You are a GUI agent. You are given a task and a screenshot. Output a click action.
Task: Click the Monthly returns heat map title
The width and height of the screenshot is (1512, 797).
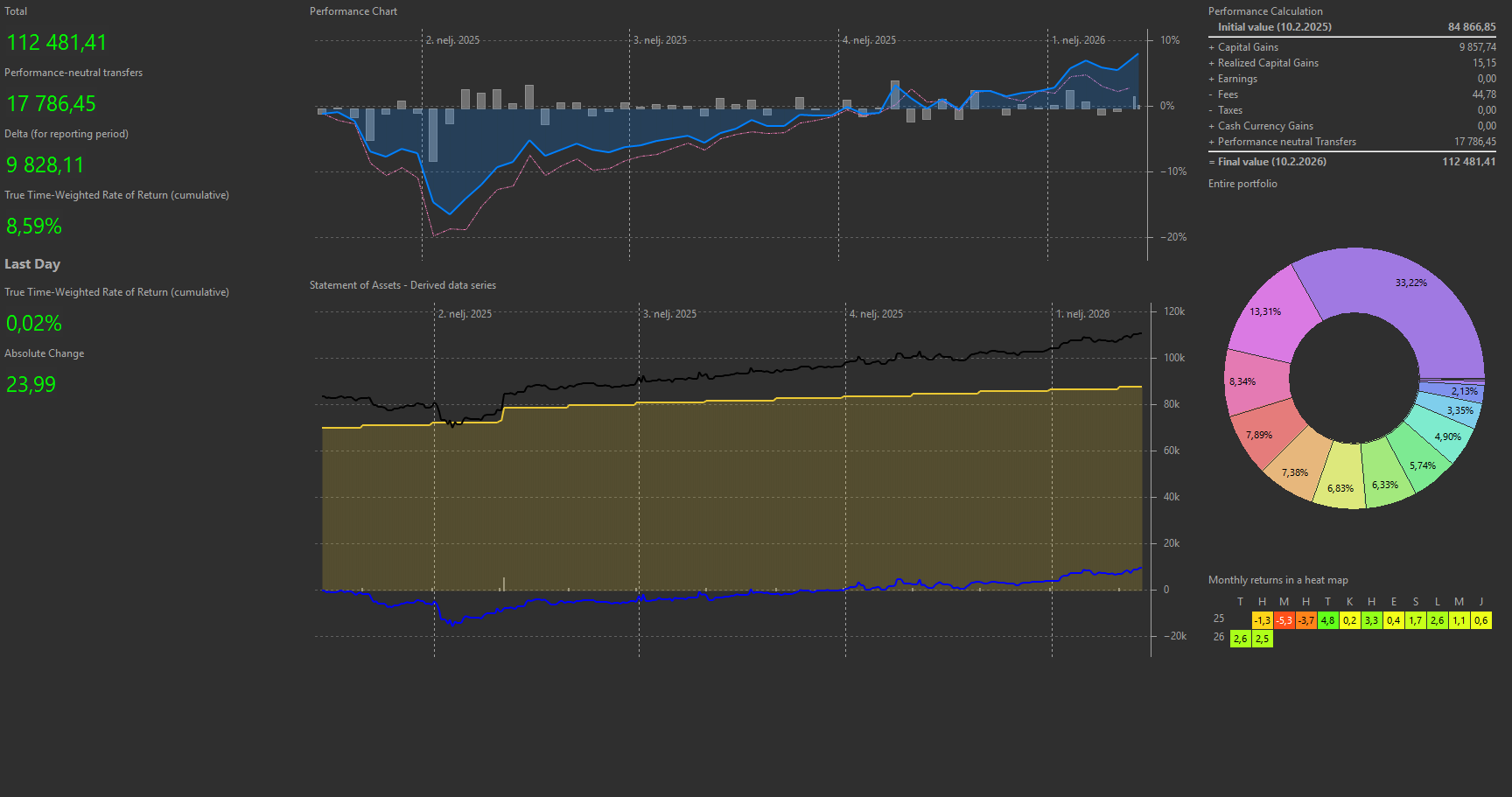click(x=1277, y=580)
